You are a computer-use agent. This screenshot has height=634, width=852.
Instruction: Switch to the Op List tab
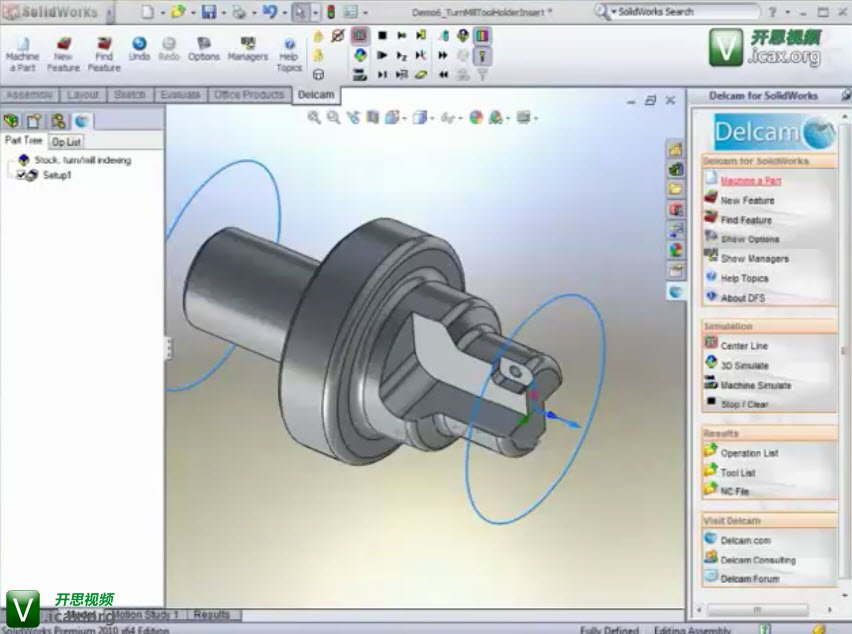click(x=66, y=142)
